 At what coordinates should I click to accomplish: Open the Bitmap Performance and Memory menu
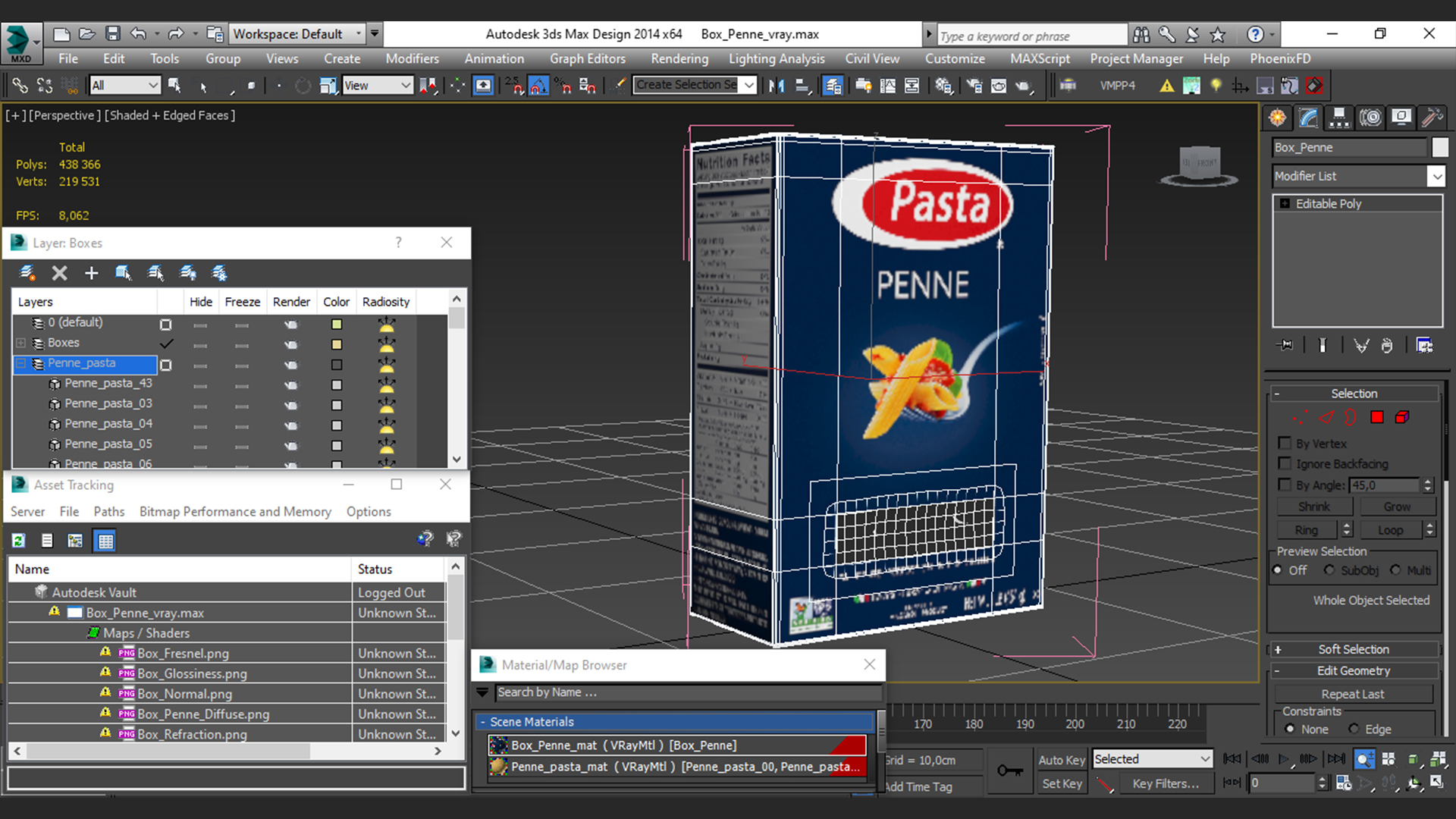pos(235,512)
